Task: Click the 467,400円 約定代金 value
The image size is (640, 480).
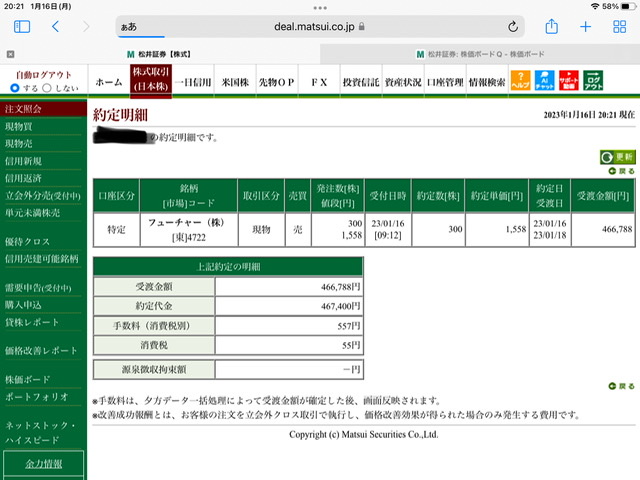Action: (x=340, y=306)
